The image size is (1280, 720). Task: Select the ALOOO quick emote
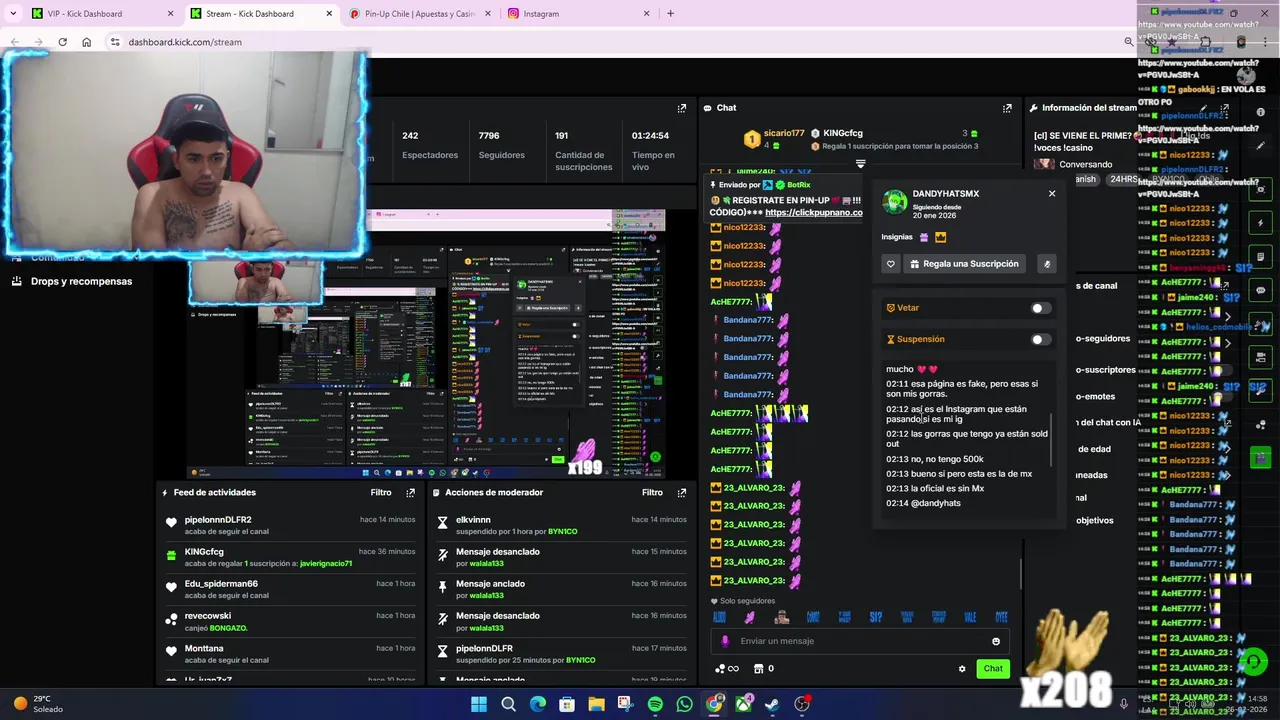coord(719,618)
